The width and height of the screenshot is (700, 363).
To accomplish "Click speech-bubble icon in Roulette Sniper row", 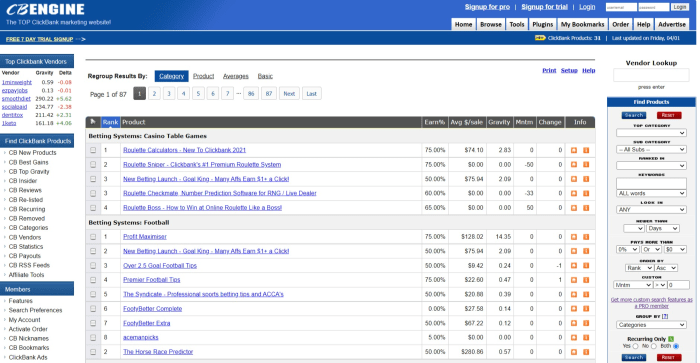I will click(x=574, y=165).
